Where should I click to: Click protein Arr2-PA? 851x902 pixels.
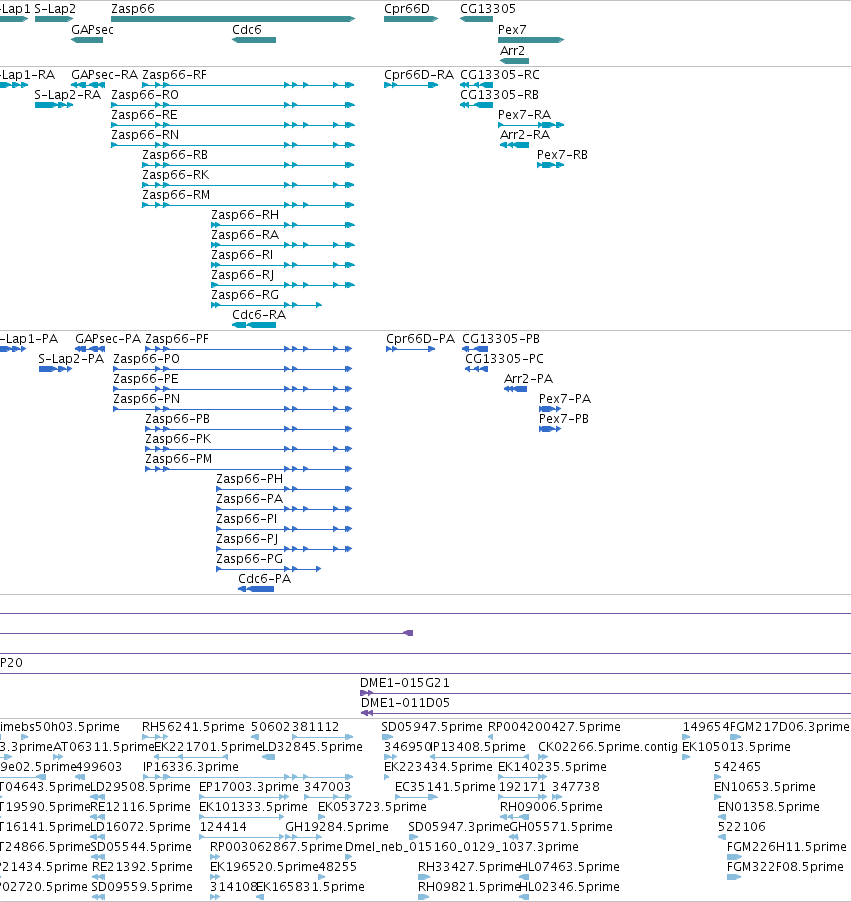(x=528, y=379)
